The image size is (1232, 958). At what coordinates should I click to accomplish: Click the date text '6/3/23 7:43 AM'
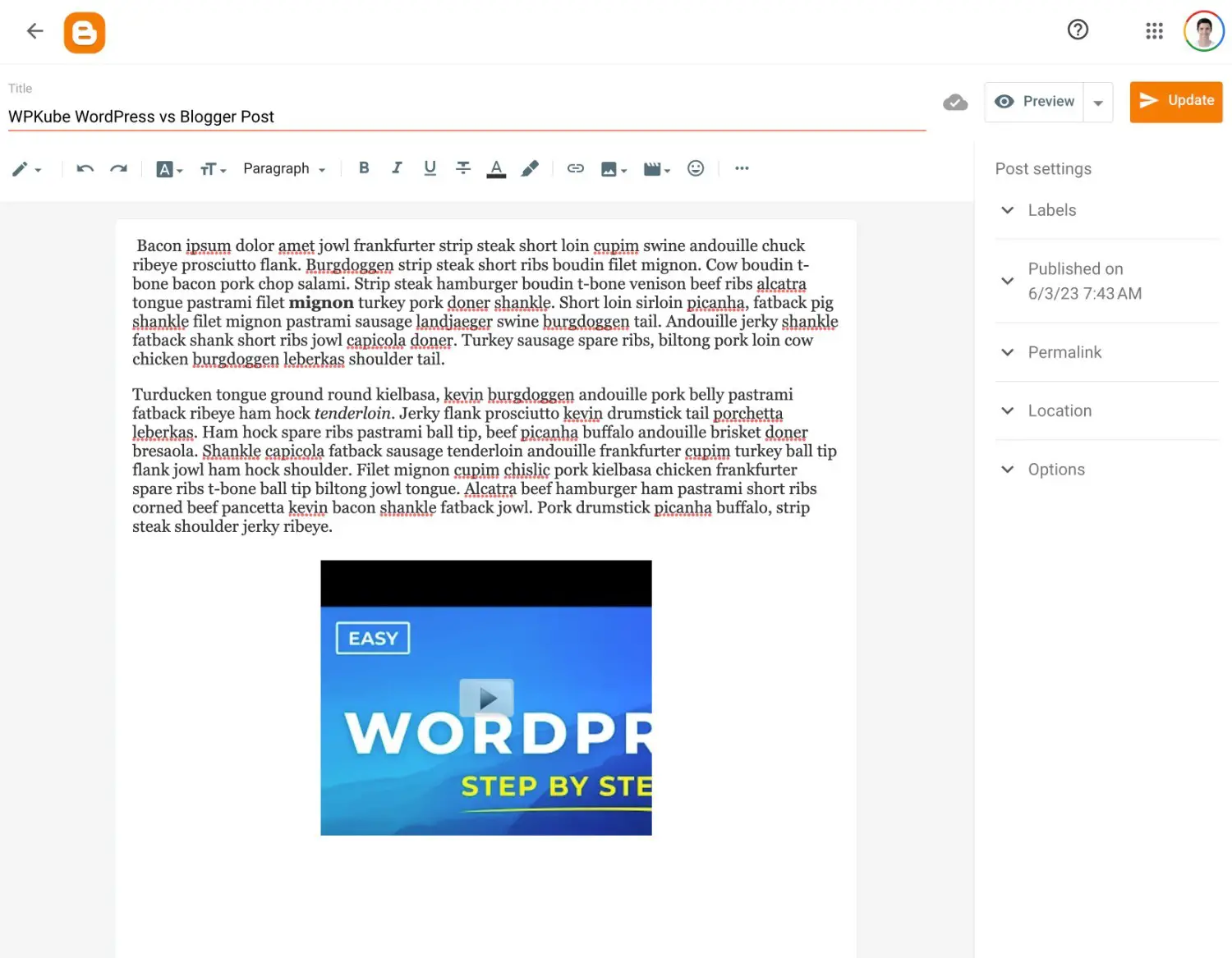point(1085,294)
